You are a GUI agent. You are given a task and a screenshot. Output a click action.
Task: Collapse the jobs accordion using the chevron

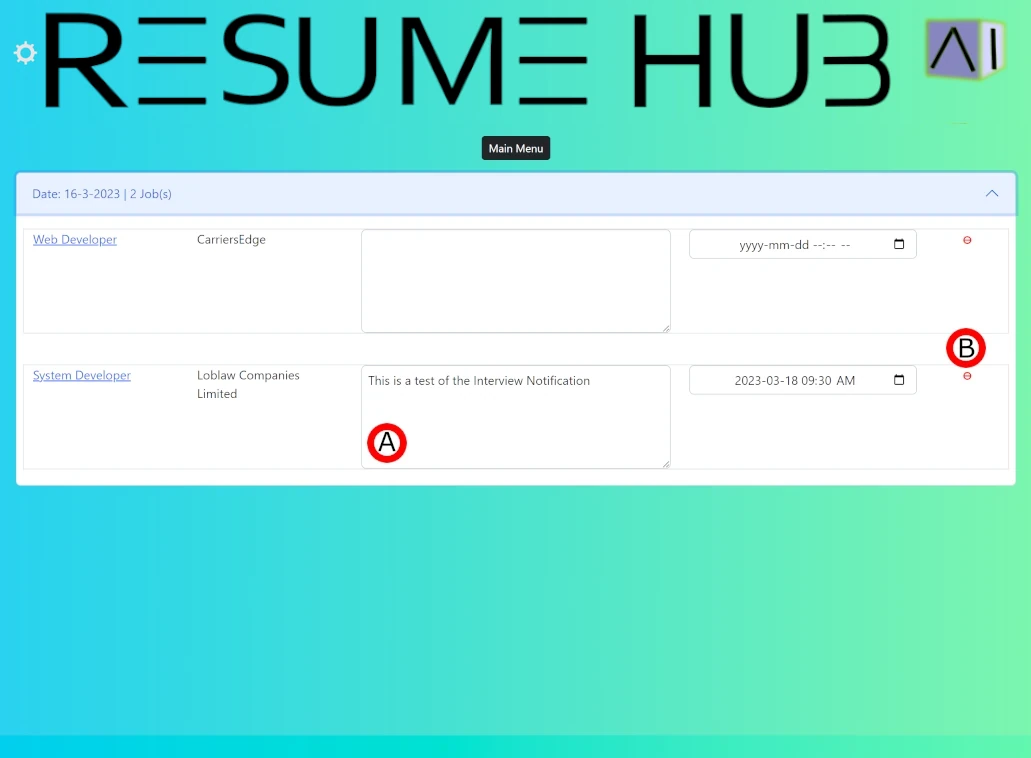click(991, 194)
